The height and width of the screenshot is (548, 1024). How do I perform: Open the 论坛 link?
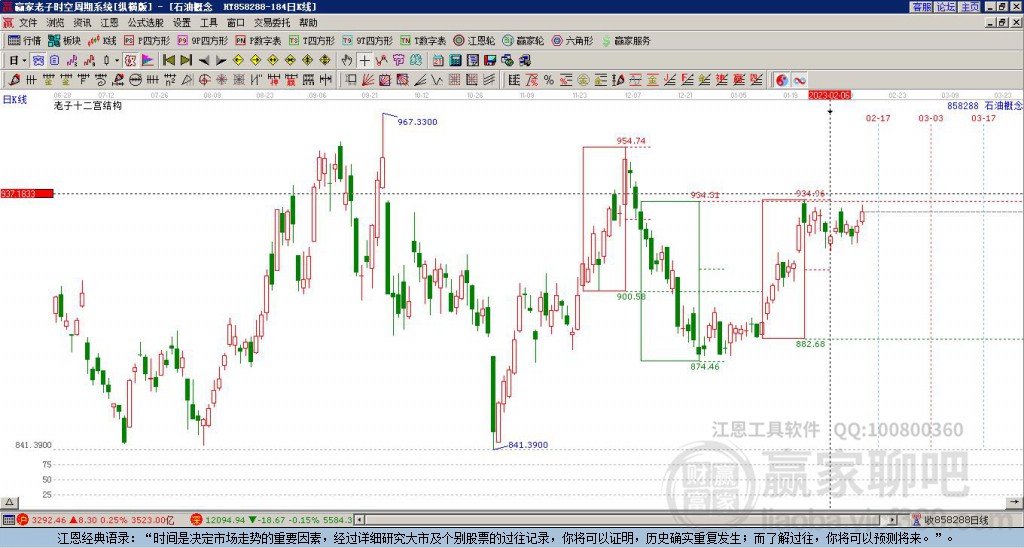click(x=946, y=7)
